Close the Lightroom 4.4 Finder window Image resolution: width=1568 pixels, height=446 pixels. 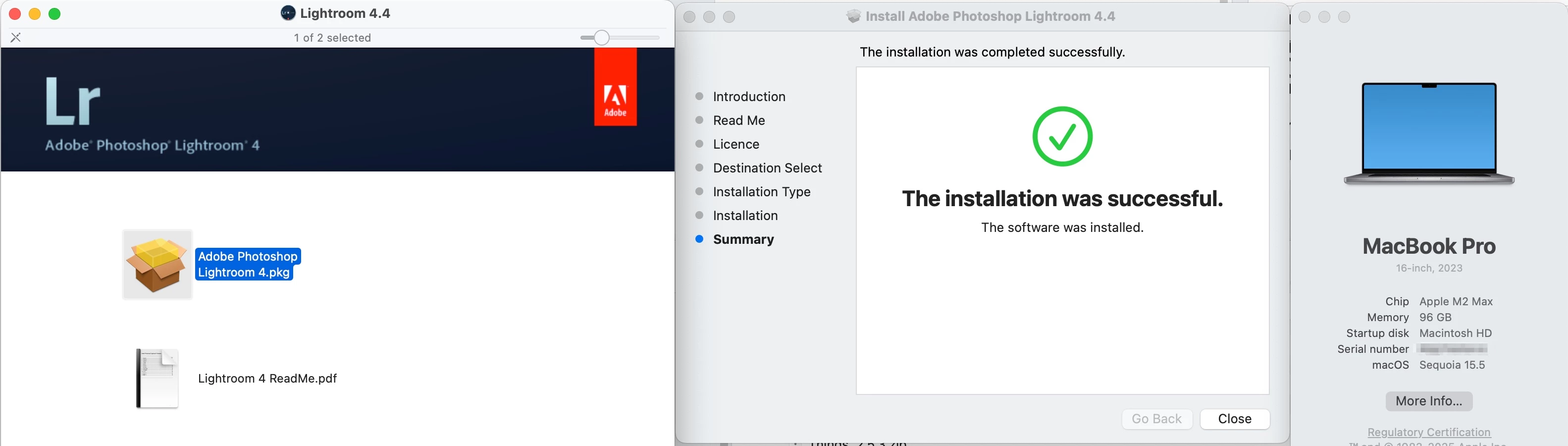coord(15,13)
